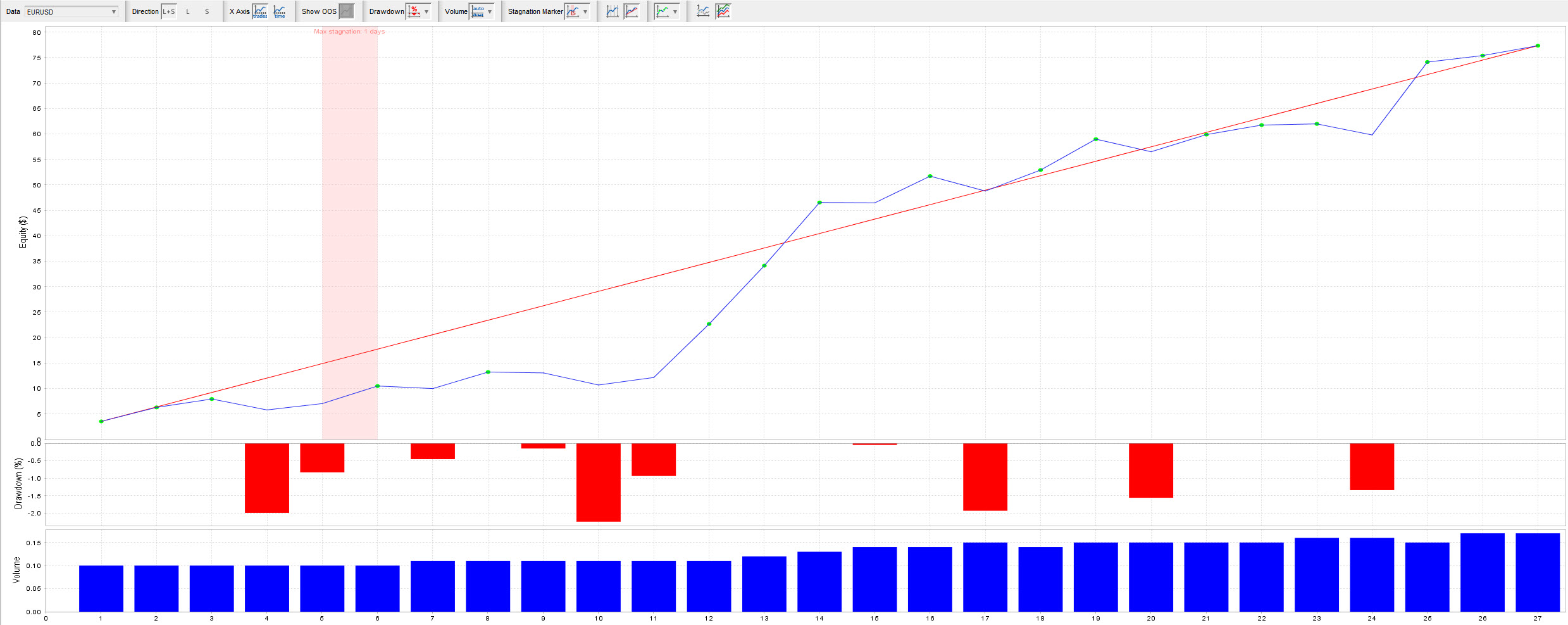Click the drawdown bar for trade 20
The width and height of the screenshot is (1568, 625).
click(1151, 470)
